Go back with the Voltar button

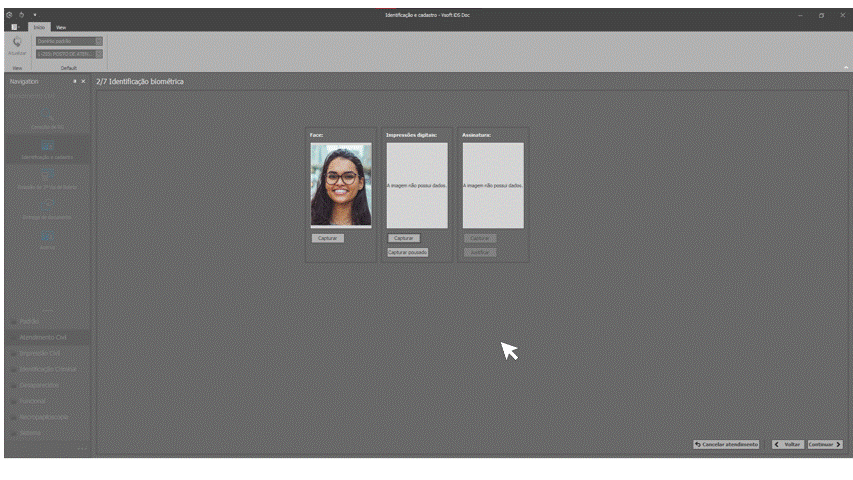tap(788, 445)
